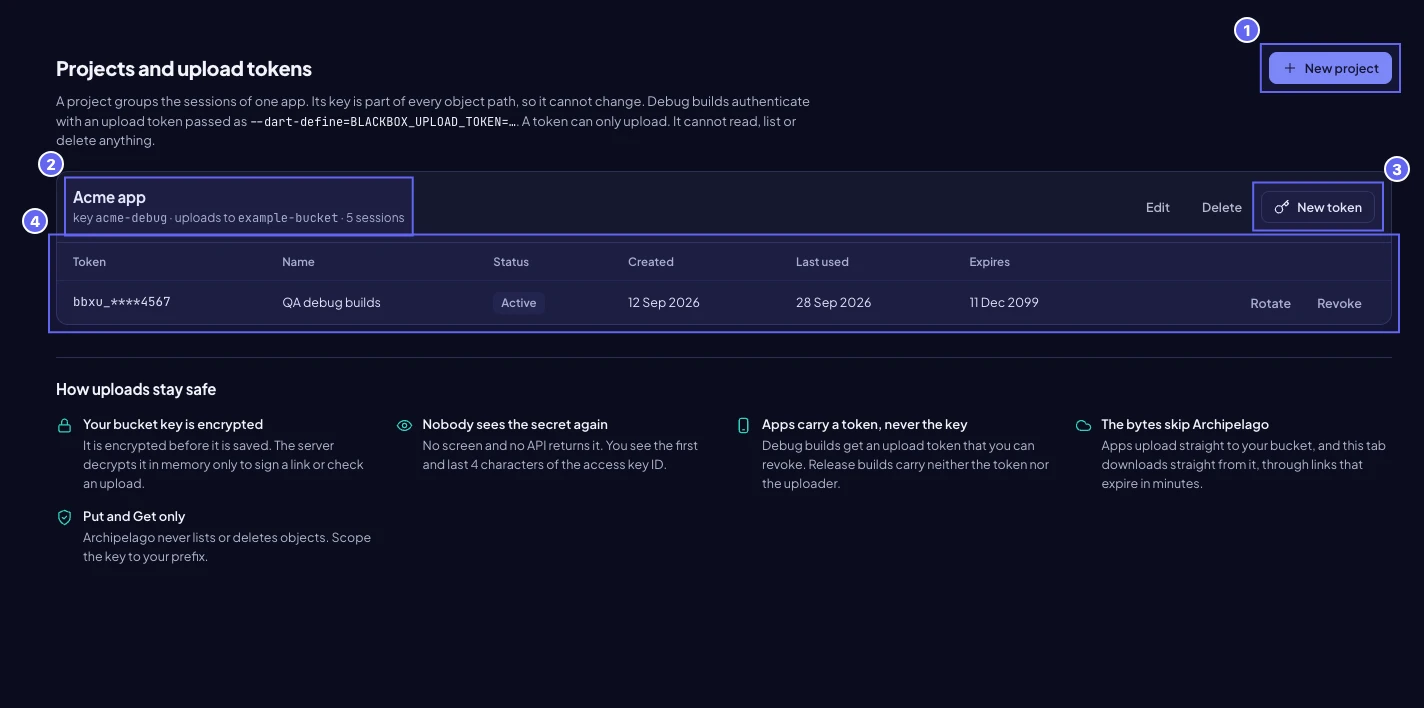Click the token name QA debug builds
1424x708 pixels.
click(331, 302)
